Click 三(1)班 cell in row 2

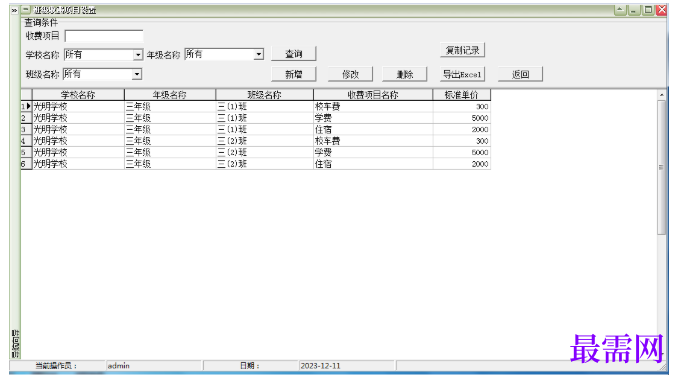(264, 118)
